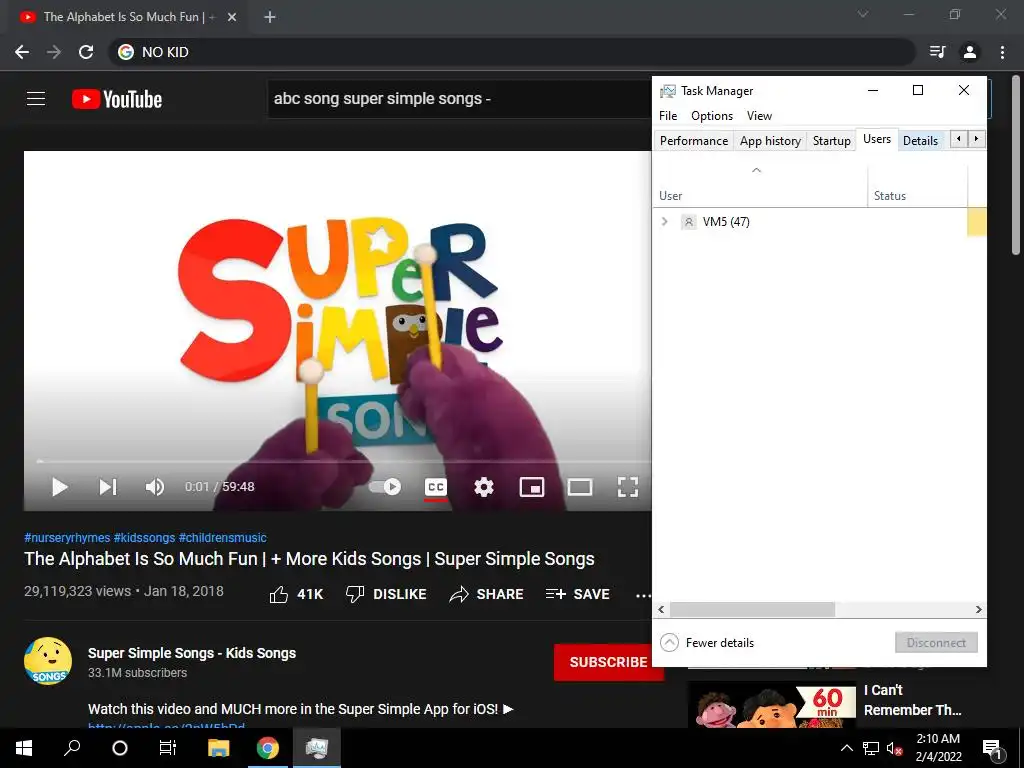Open the more actions ellipsis
This screenshot has height=768, width=1024.
pos(643,595)
